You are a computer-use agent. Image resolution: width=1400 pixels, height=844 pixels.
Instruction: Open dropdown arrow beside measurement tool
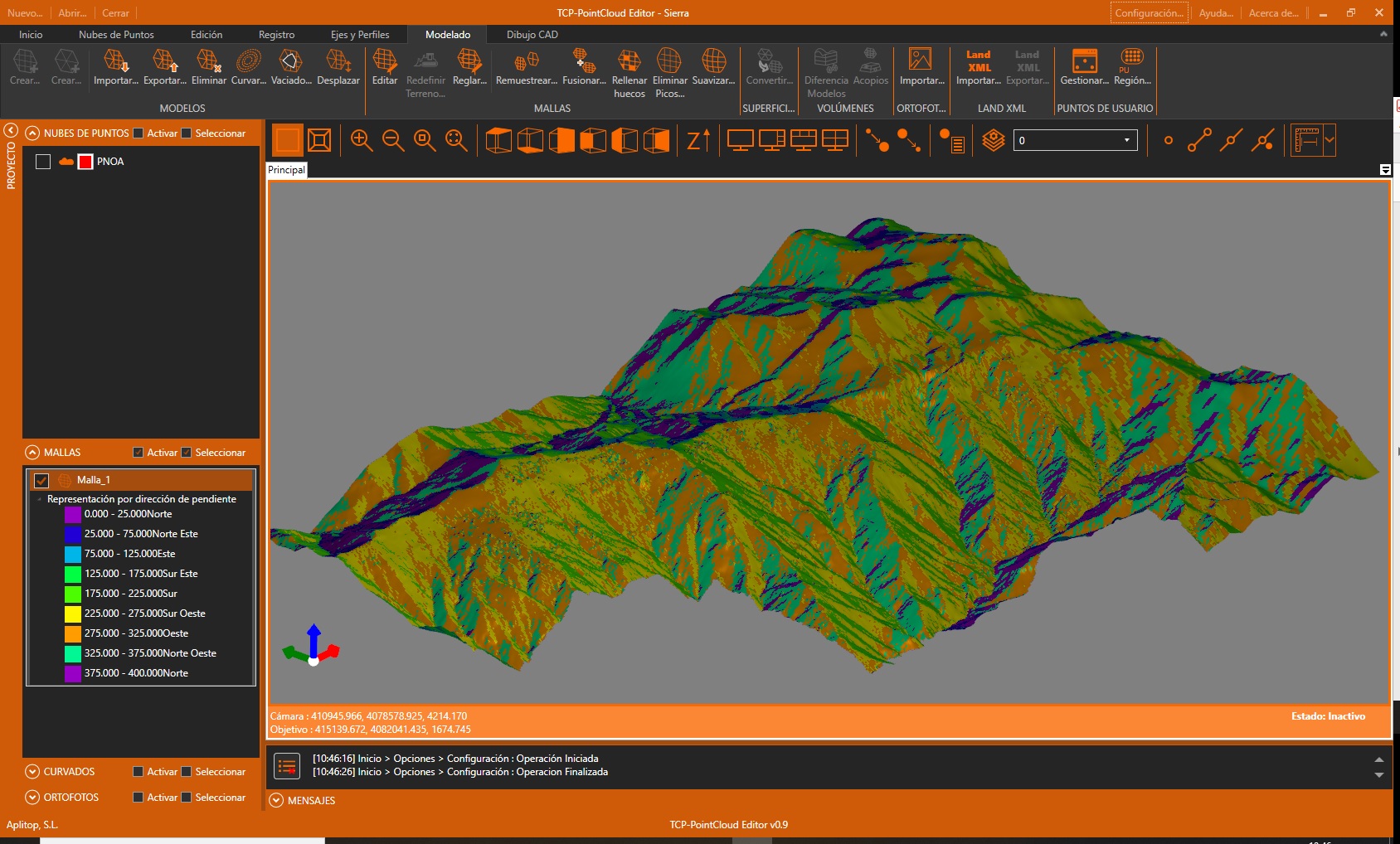(1330, 140)
